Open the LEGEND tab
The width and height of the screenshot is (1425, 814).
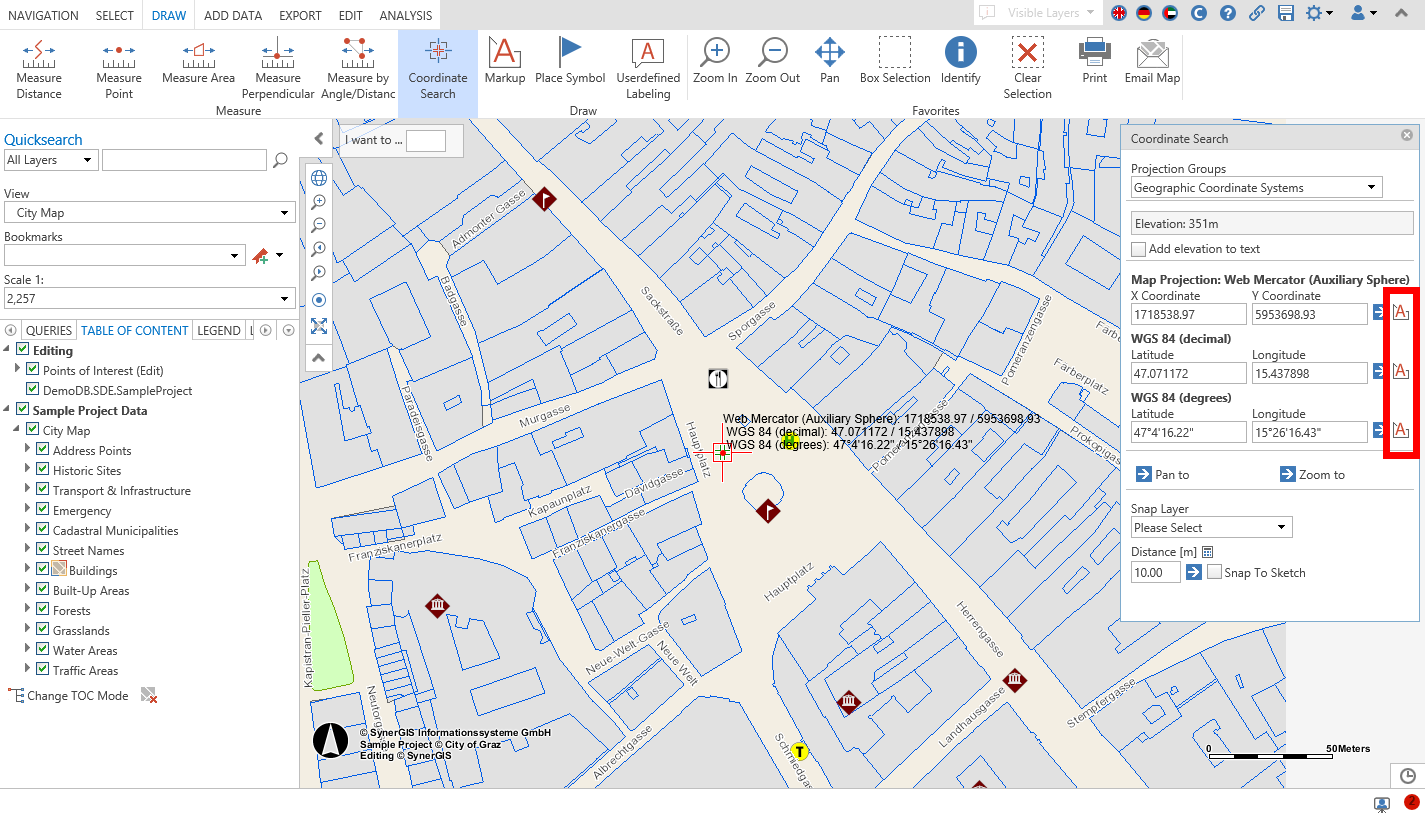219,330
